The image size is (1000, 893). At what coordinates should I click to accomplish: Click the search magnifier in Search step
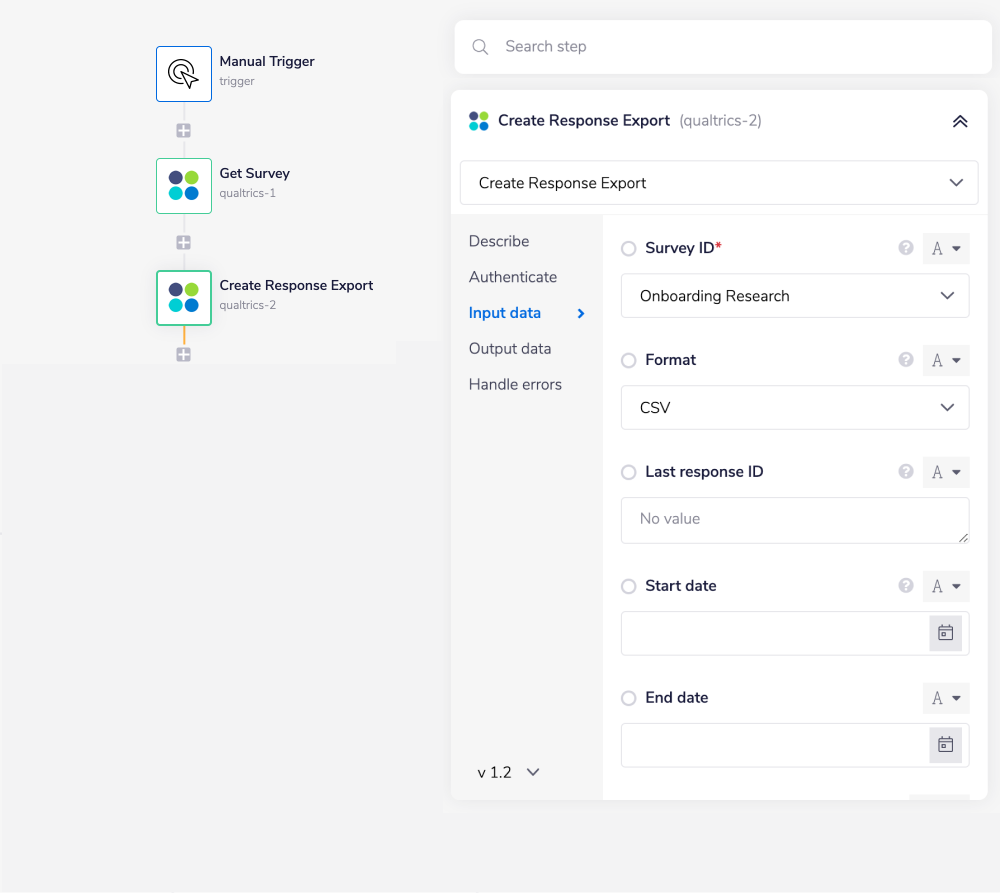(479, 47)
